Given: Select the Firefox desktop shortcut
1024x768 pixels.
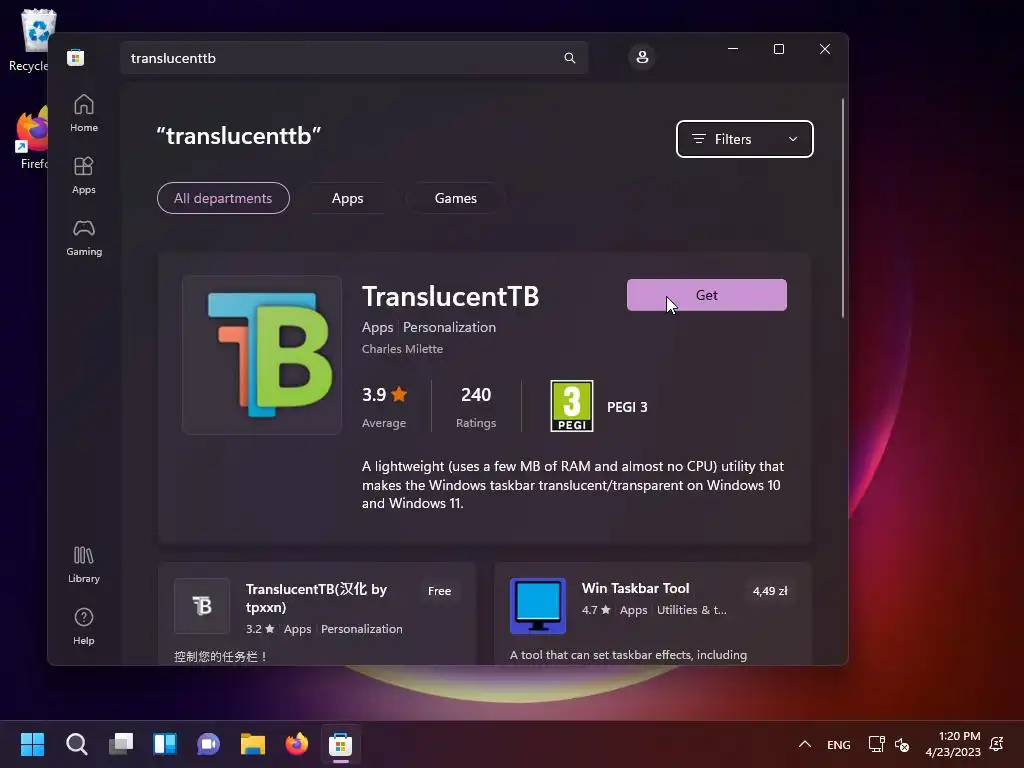Looking at the screenshot, I should pos(31,138).
